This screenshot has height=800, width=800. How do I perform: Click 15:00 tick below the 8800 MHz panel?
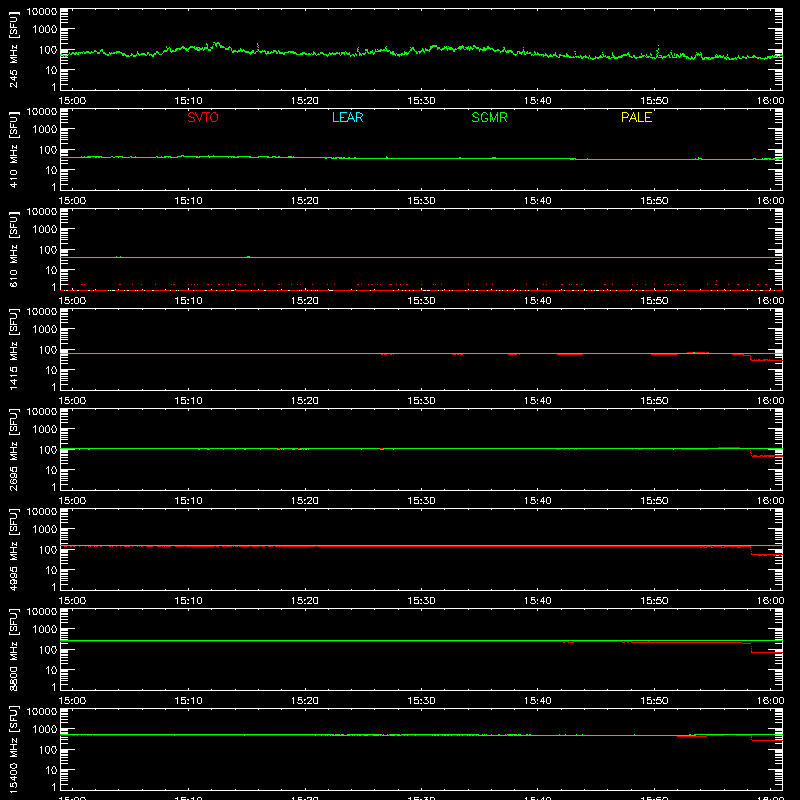click(x=72, y=701)
